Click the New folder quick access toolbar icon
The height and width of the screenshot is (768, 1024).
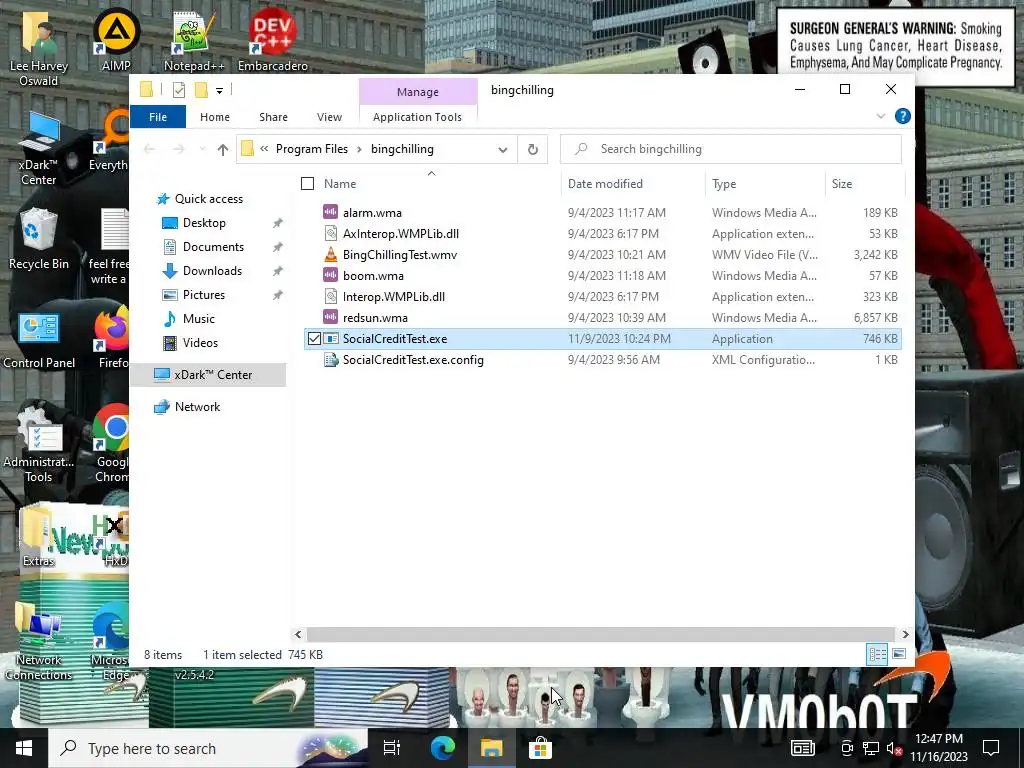(x=201, y=90)
